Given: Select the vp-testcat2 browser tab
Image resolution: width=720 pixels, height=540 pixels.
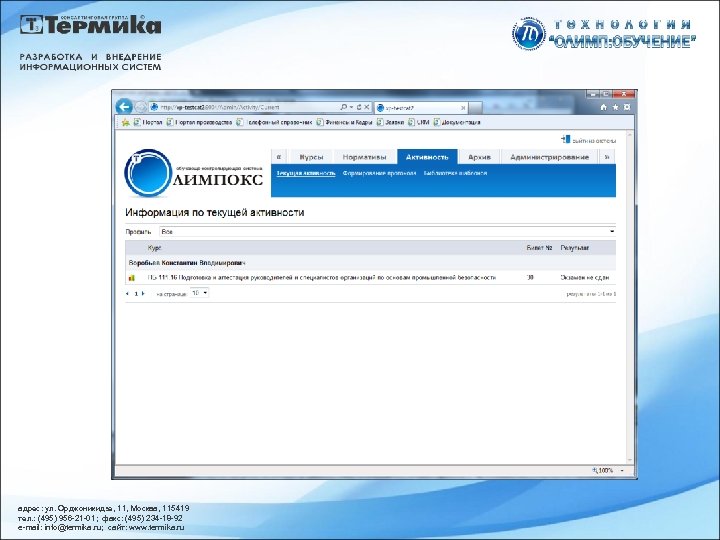Looking at the screenshot, I should (x=420, y=108).
